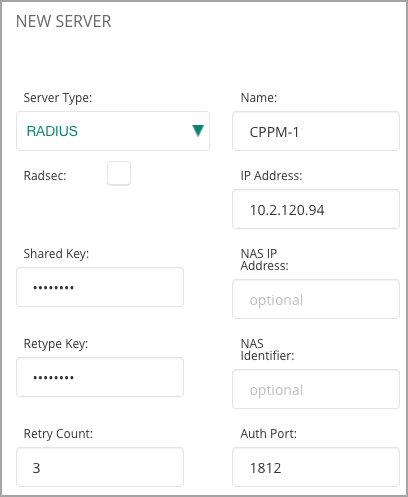Viewport: 408px width, 497px height.
Task: Click the optional NAS IP Address field
Action: pyautogui.click(x=316, y=299)
